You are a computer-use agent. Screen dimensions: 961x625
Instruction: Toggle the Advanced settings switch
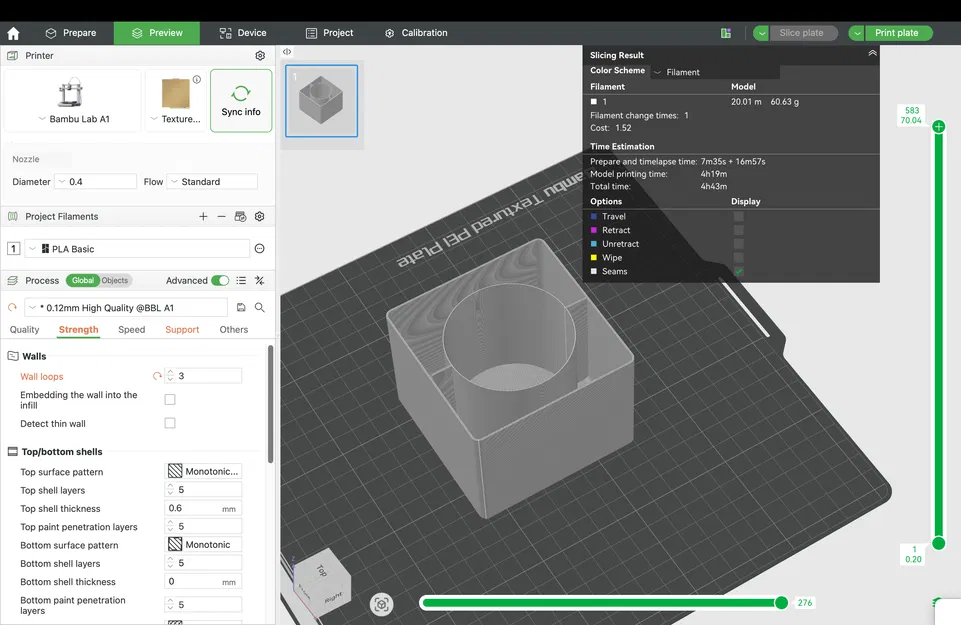pyautogui.click(x=220, y=281)
